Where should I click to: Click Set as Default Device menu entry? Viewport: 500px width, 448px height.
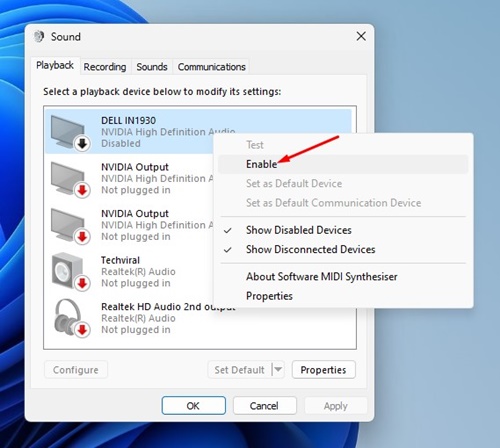click(343, 183)
